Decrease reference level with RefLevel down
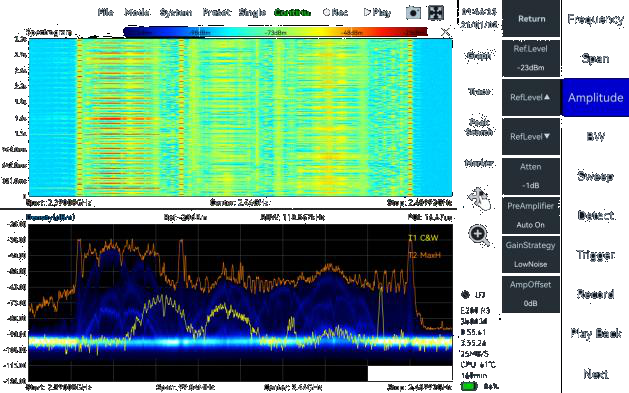Screen dimensions: 629x393 tap(531, 137)
